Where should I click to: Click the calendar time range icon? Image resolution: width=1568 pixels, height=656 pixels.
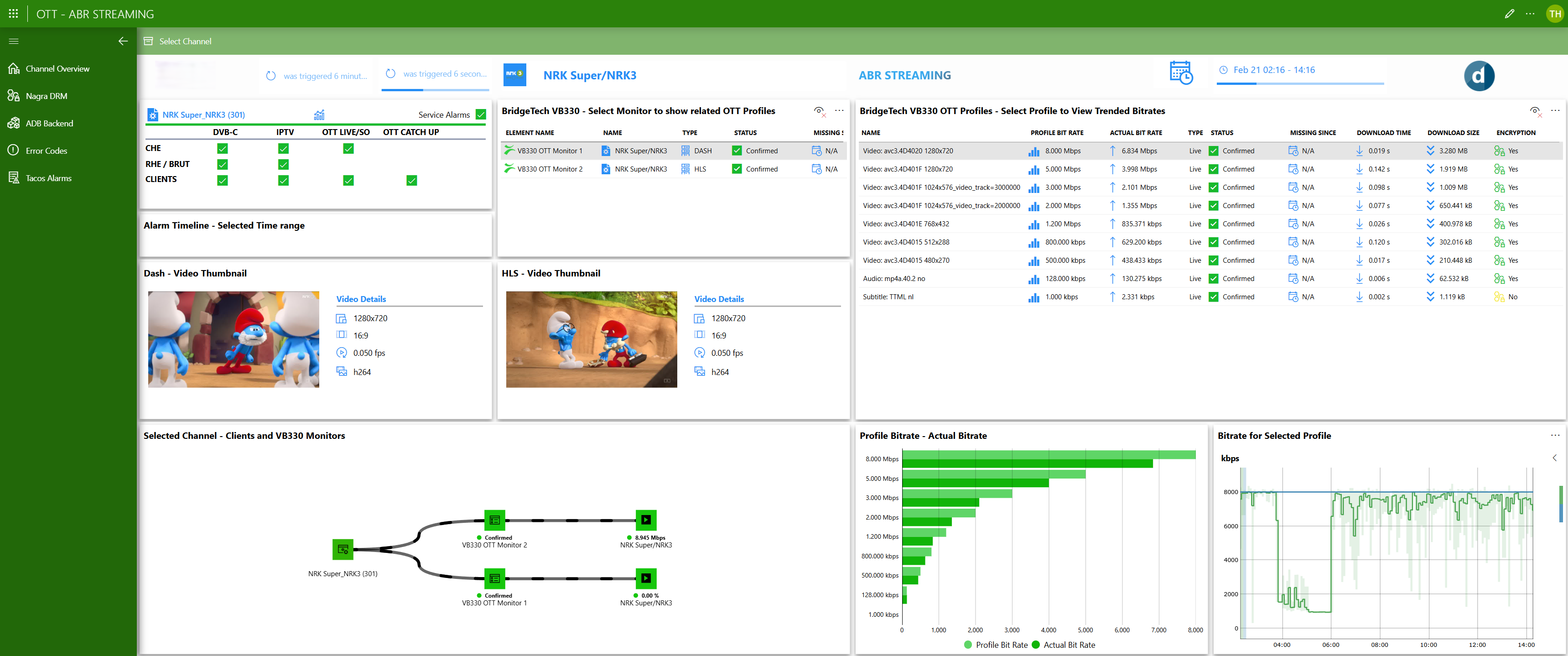1181,73
